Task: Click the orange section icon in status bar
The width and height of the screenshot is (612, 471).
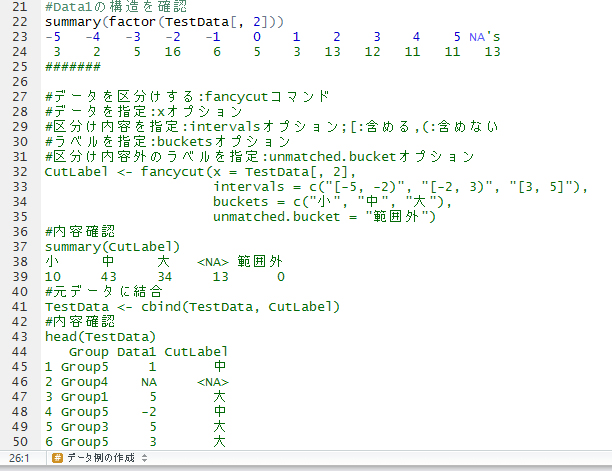Action: pyautogui.click(x=57, y=458)
